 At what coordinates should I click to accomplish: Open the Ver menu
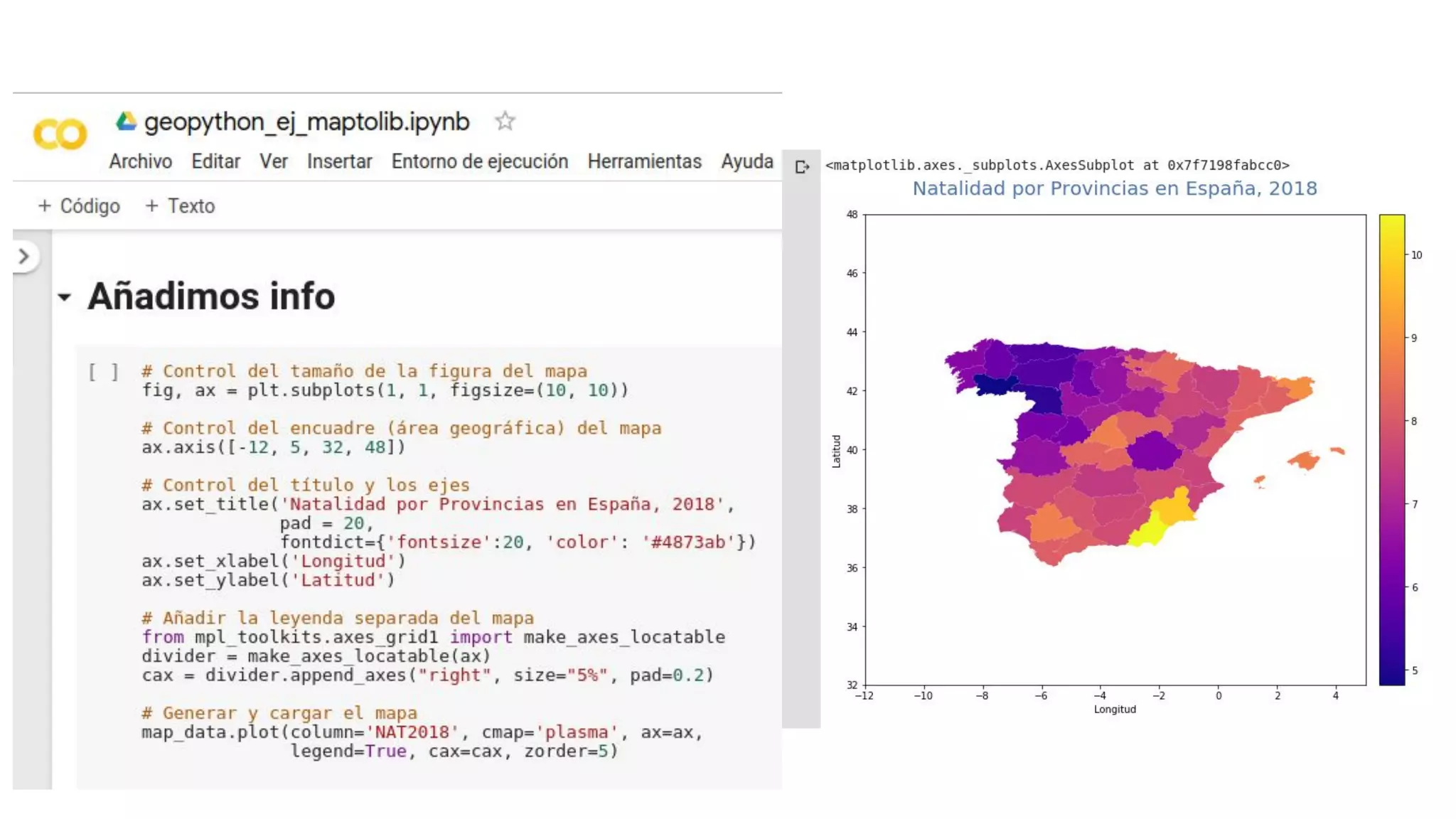[x=273, y=162]
